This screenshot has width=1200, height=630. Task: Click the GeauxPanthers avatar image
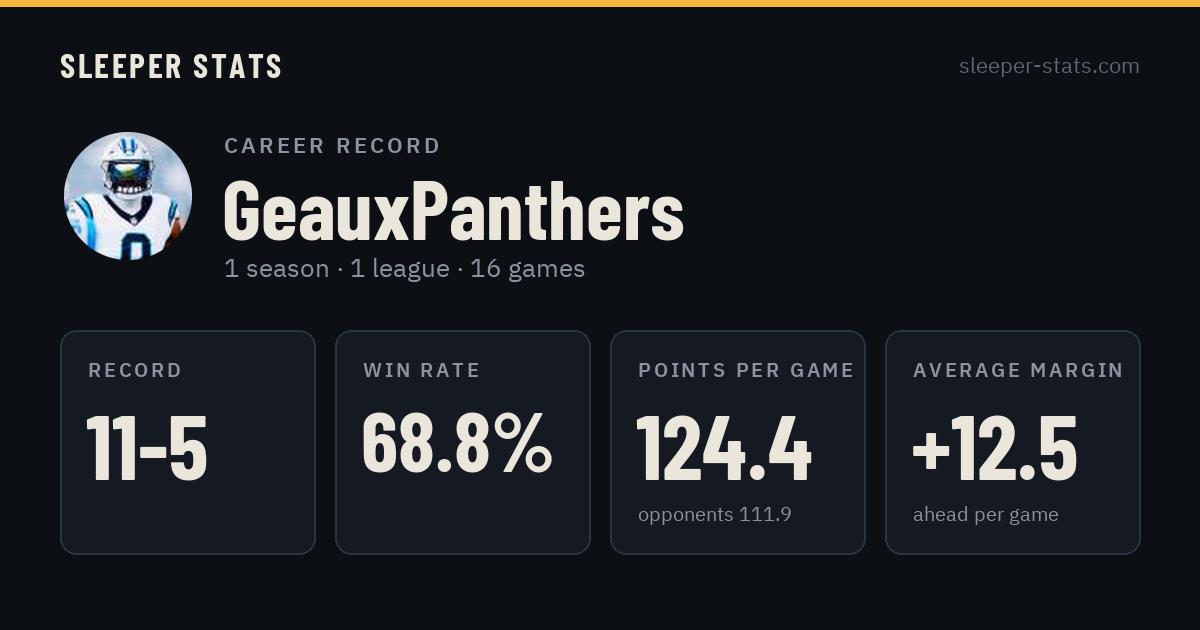(x=128, y=196)
